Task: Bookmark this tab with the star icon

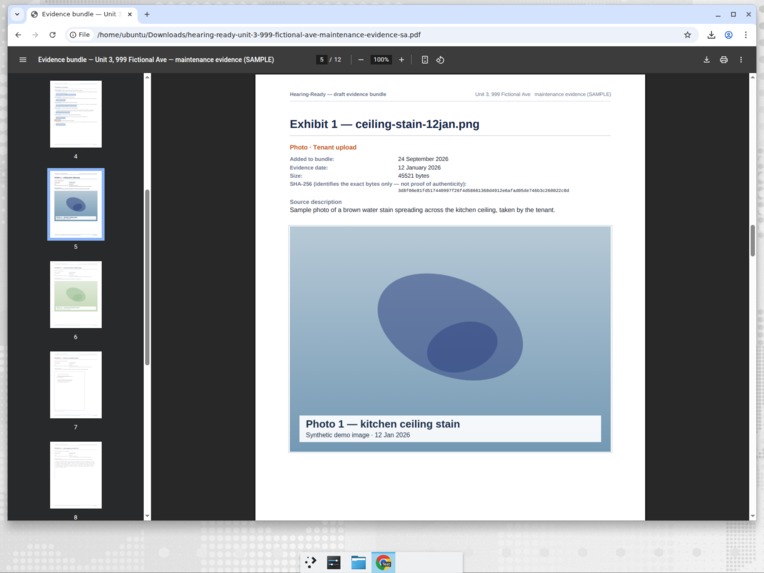Action: click(x=688, y=35)
